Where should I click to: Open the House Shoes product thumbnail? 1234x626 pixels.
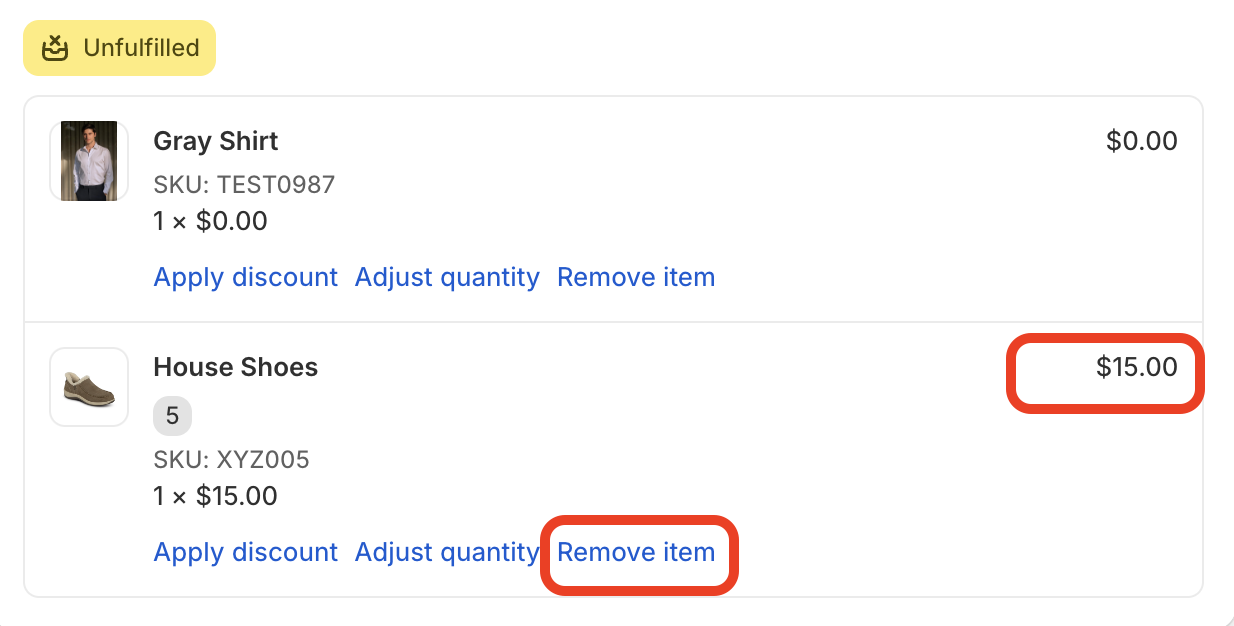89,387
